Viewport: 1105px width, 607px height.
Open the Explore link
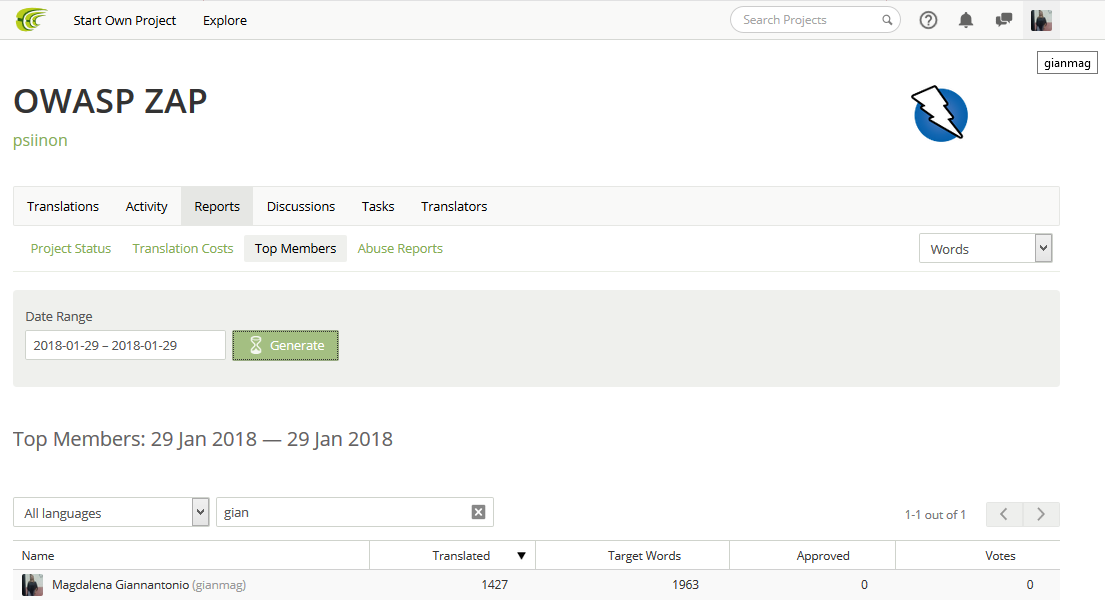tap(225, 20)
